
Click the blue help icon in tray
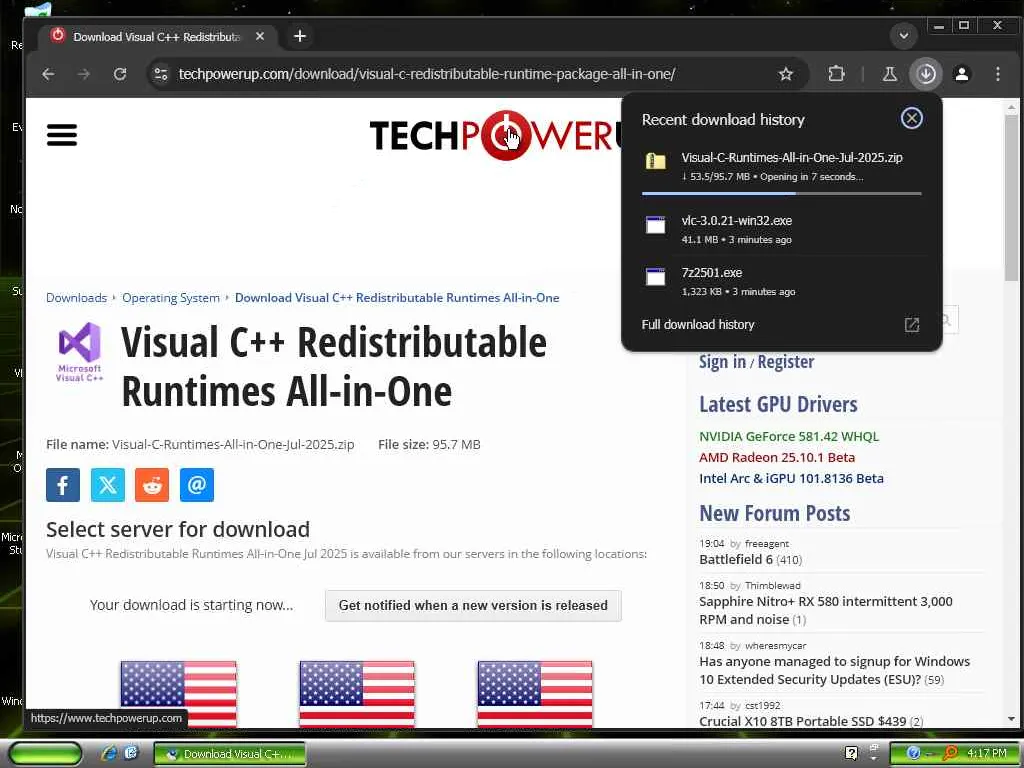(x=914, y=753)
